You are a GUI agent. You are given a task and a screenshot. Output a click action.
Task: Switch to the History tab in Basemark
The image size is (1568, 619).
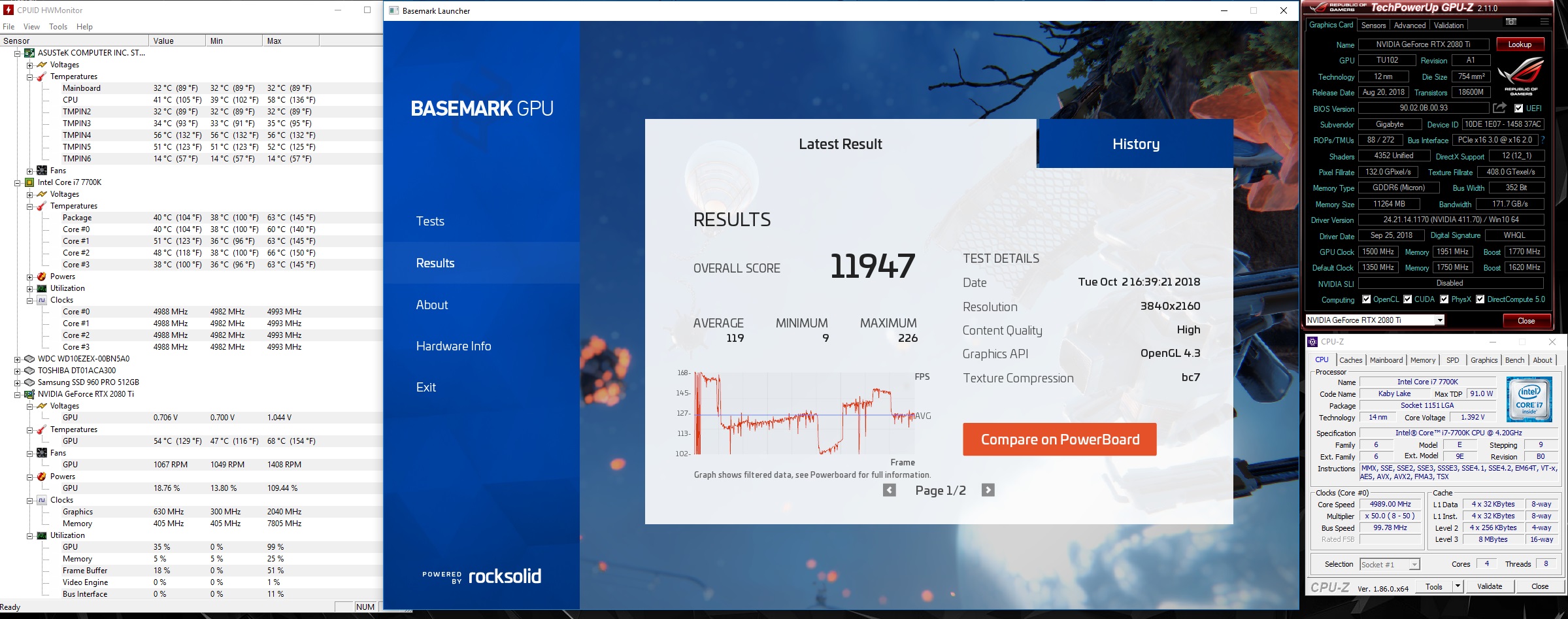[x=1135, y=144]
